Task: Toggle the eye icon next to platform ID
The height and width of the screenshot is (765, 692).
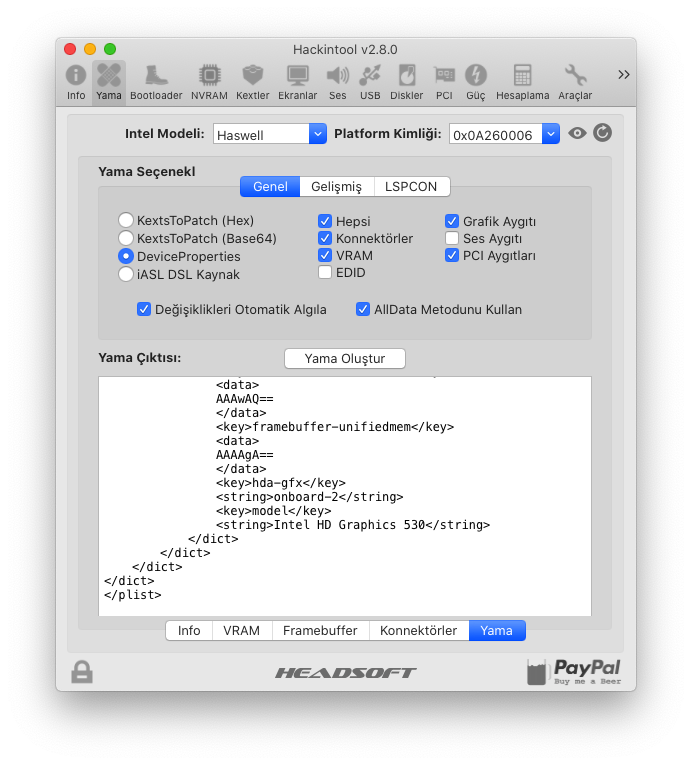Action: tap(577, 133)
